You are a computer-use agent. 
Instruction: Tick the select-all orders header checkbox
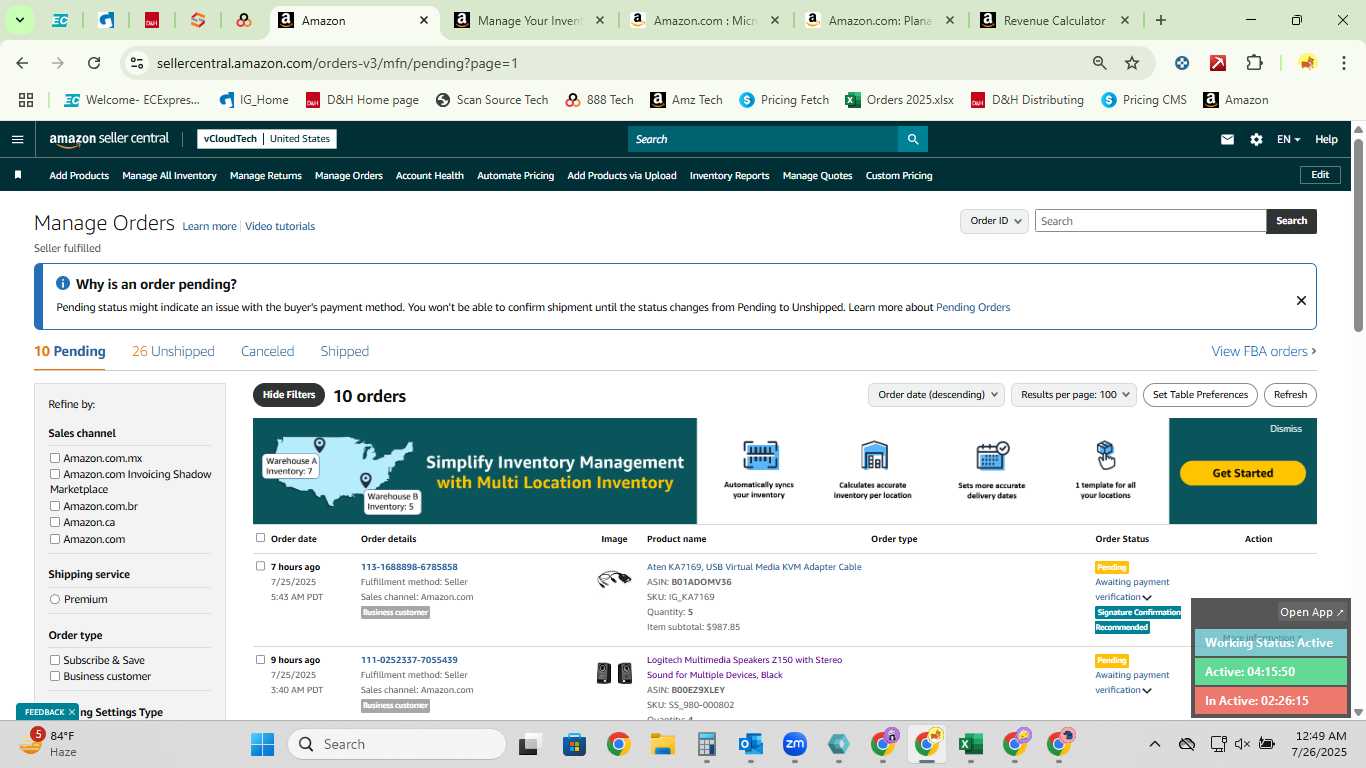pos(261,538)
